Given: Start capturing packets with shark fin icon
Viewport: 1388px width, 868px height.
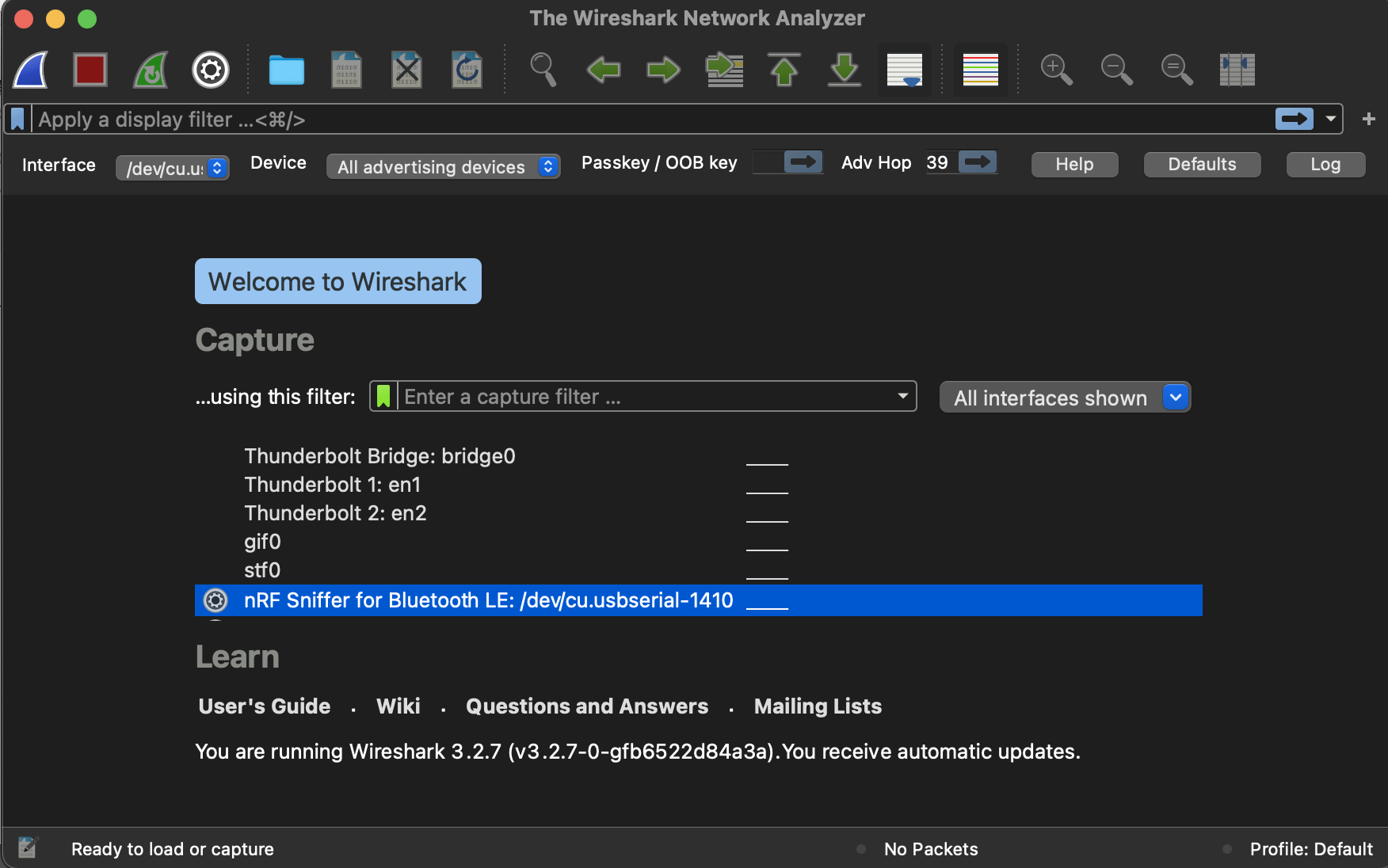Looking at the screenshot, I should (x=30, y=70).
